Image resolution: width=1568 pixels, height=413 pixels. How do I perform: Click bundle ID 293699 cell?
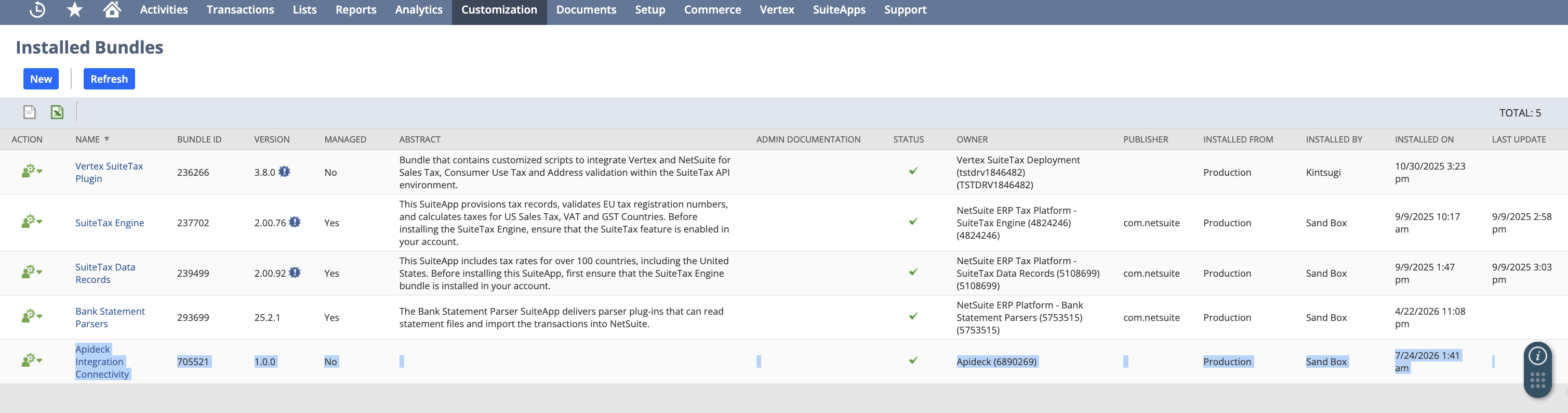pos(193,317)
